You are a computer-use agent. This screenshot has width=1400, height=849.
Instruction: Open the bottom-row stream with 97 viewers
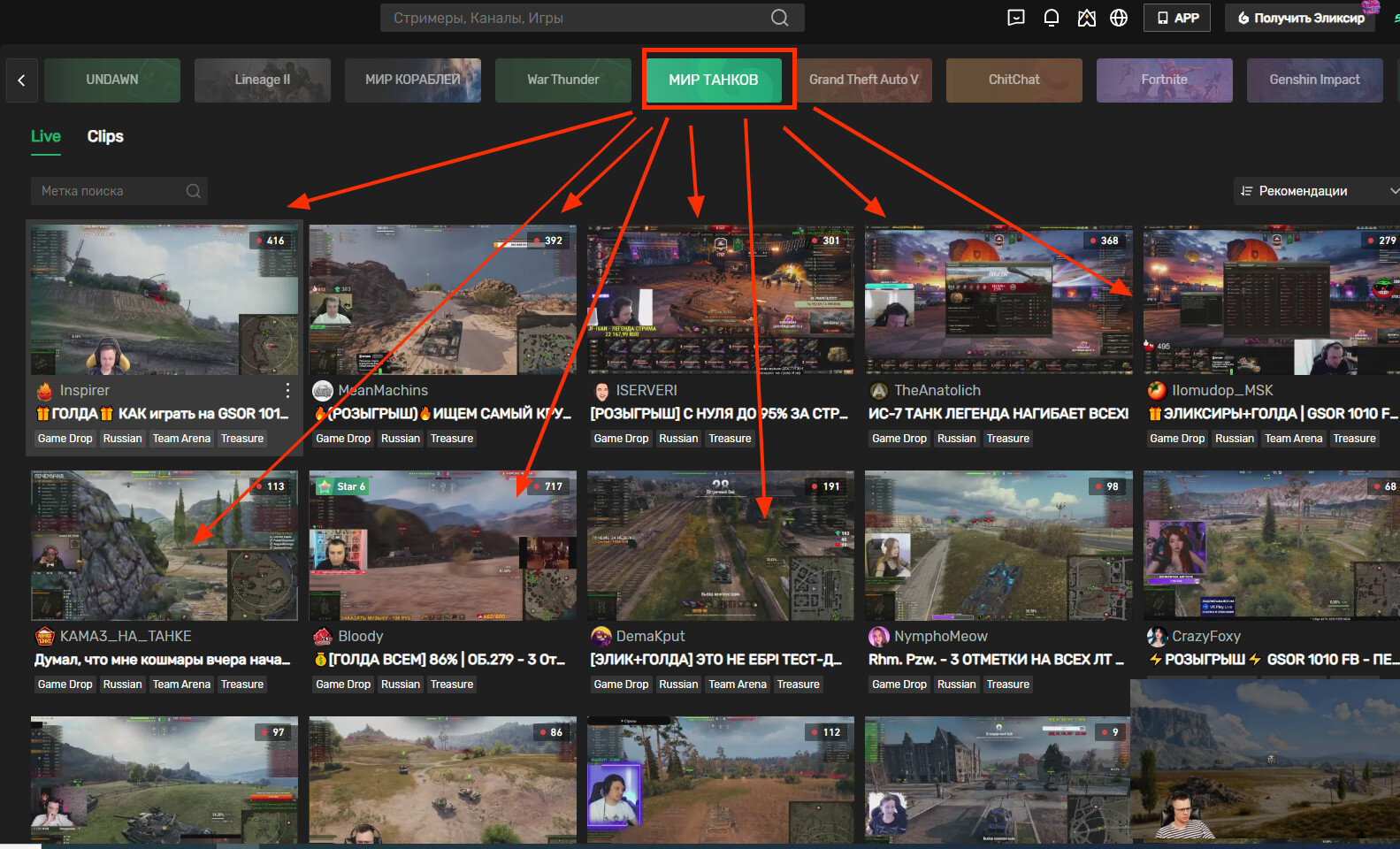(x=164, y=779)
